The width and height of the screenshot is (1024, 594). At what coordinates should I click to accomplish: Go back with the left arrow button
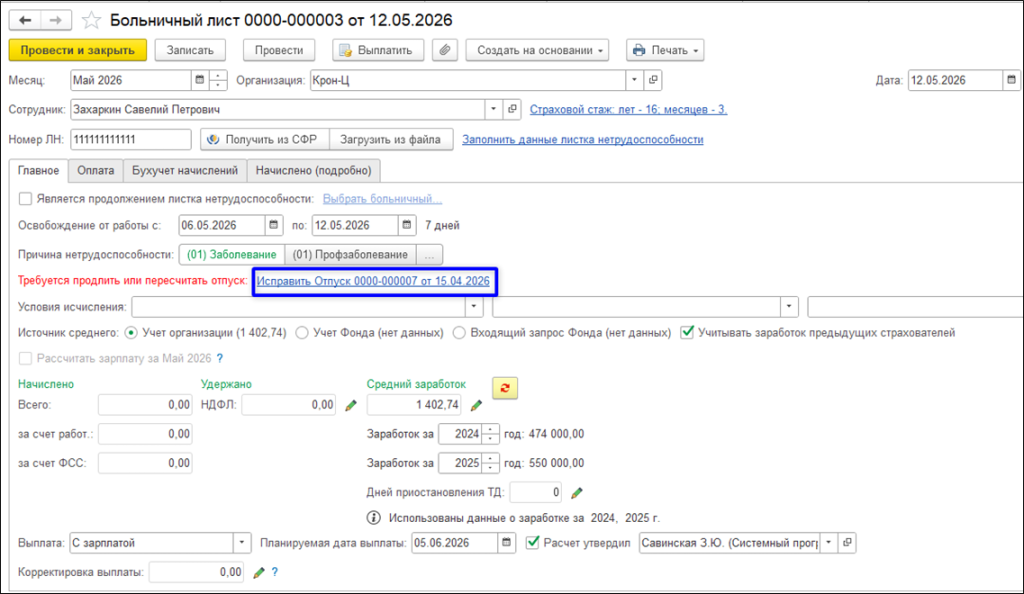click(25, 20)
